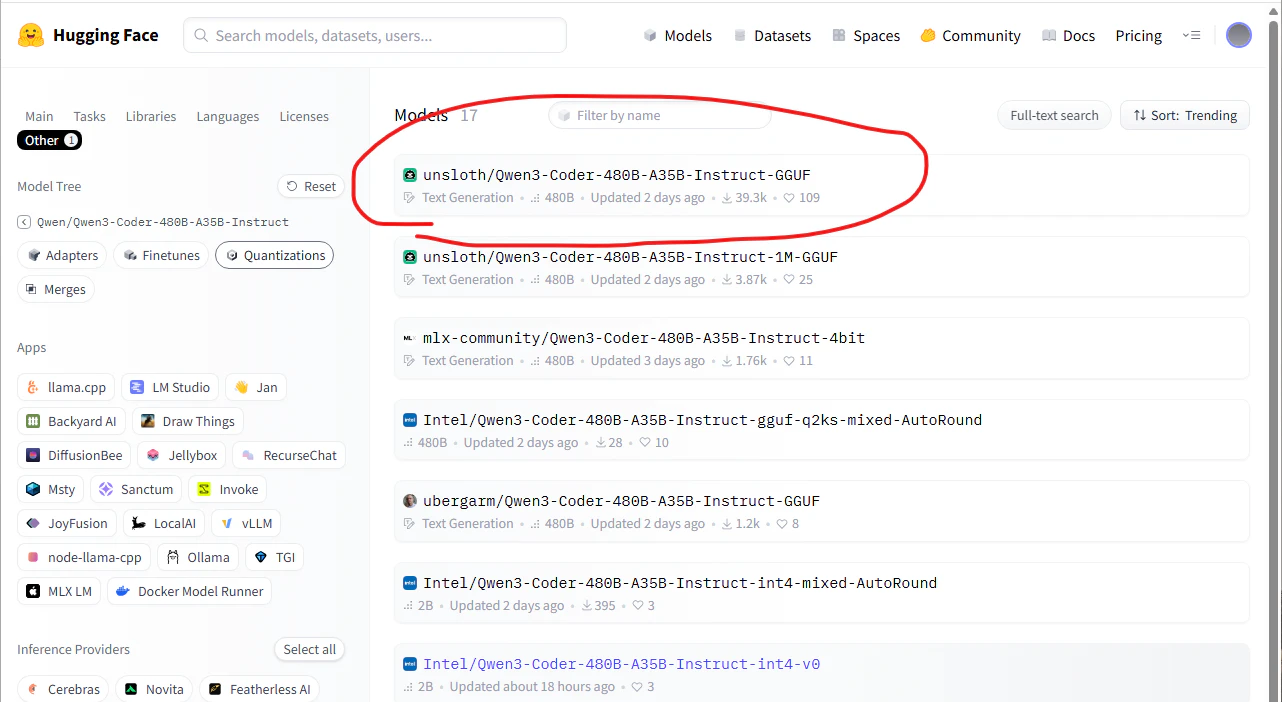Switch to the Libraries filter tab

pyautogui.click(x=151, y=116)
